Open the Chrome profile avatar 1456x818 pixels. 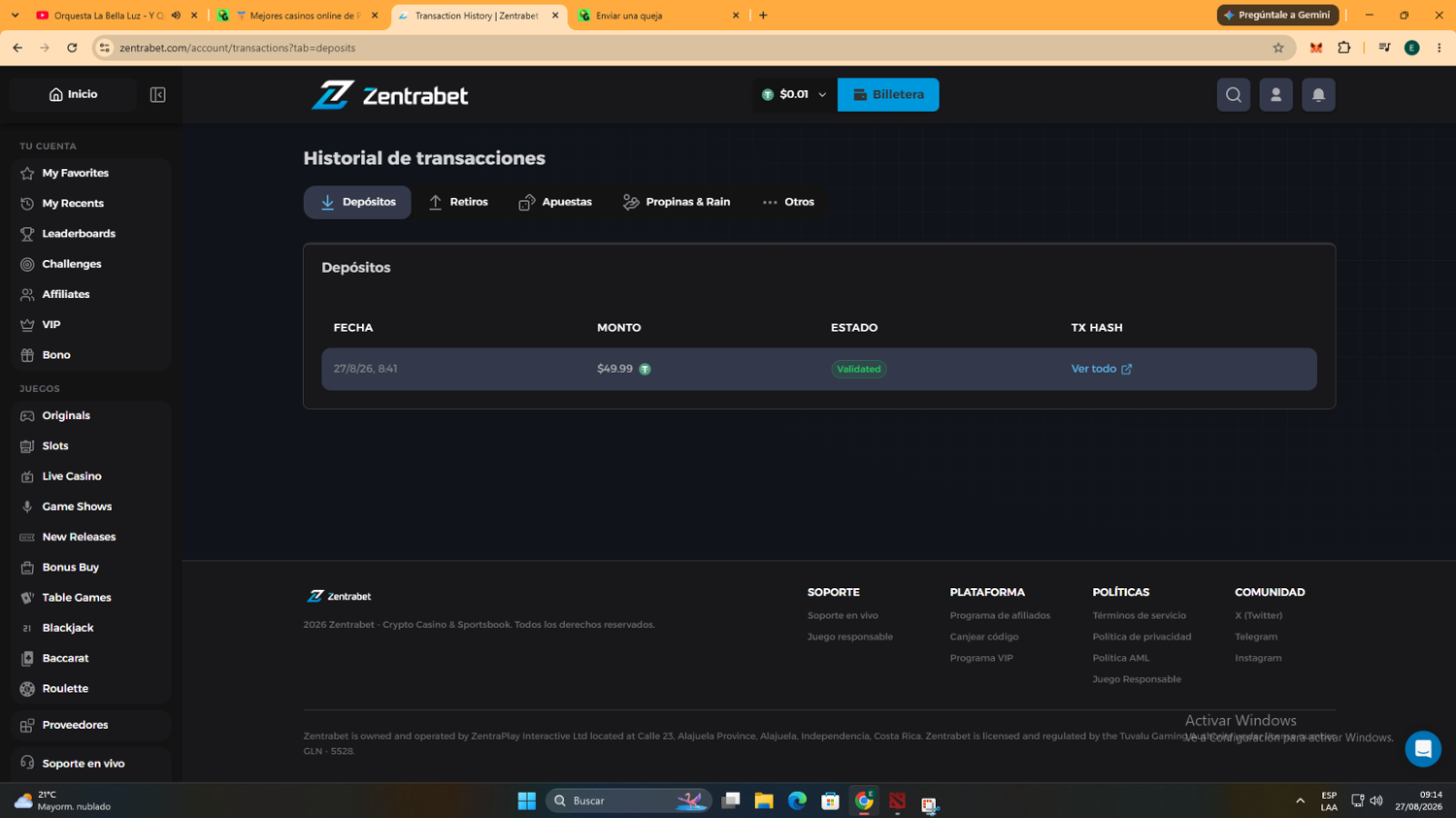click(1412, 48)
